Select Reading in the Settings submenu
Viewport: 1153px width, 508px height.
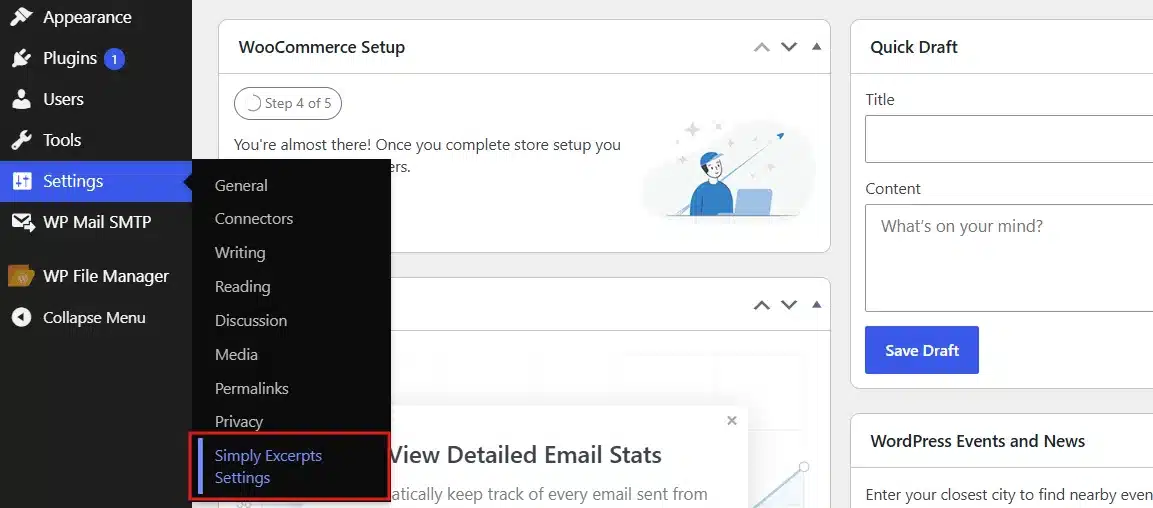[243, 287]
